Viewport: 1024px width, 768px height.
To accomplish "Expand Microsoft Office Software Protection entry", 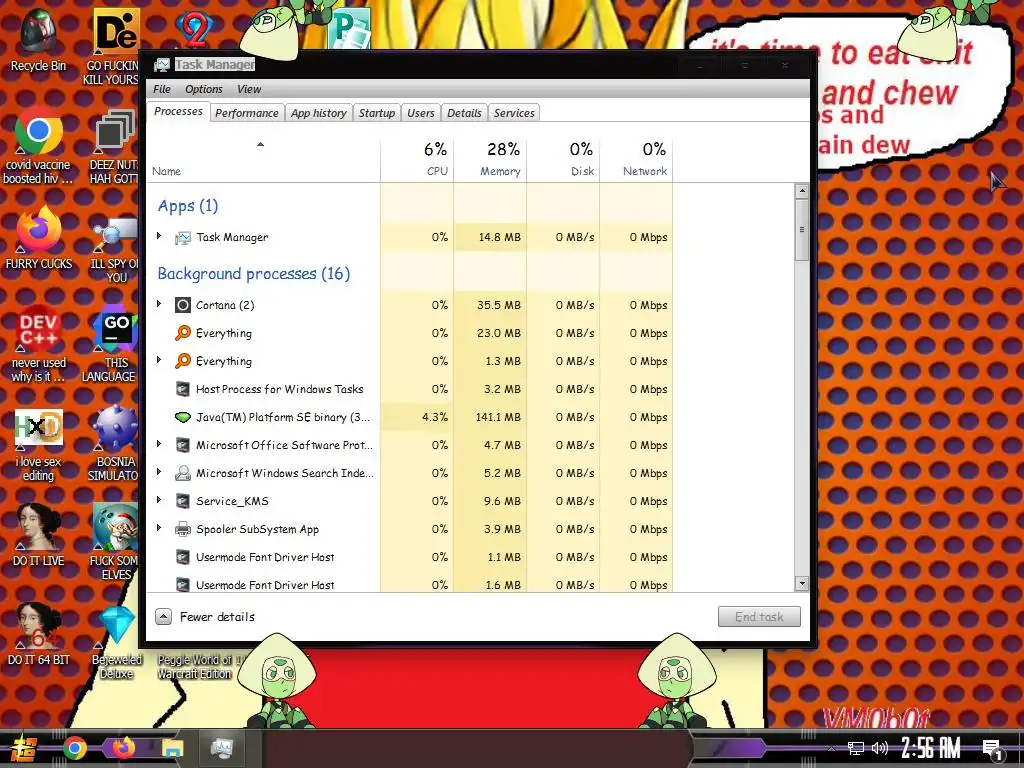I will point(159,444).
